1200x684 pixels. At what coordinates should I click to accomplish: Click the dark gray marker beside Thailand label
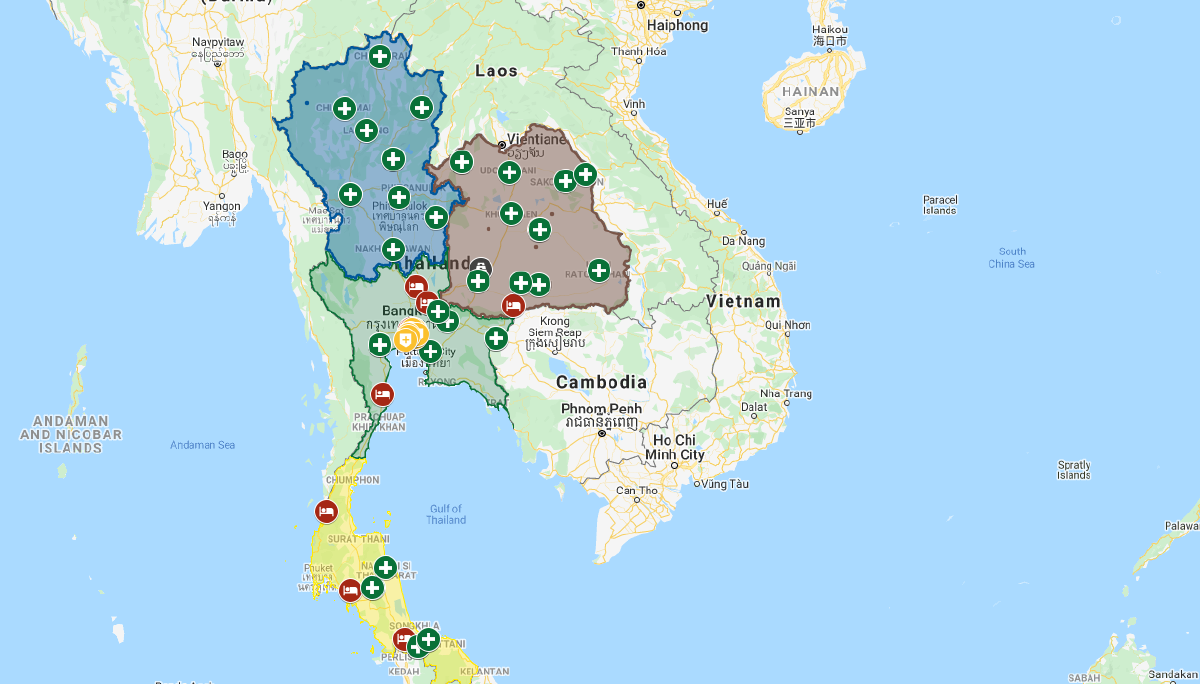(x=482, y=268)
